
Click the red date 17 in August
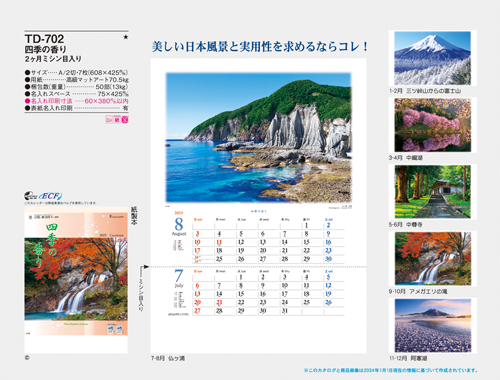tap(197, 251)
